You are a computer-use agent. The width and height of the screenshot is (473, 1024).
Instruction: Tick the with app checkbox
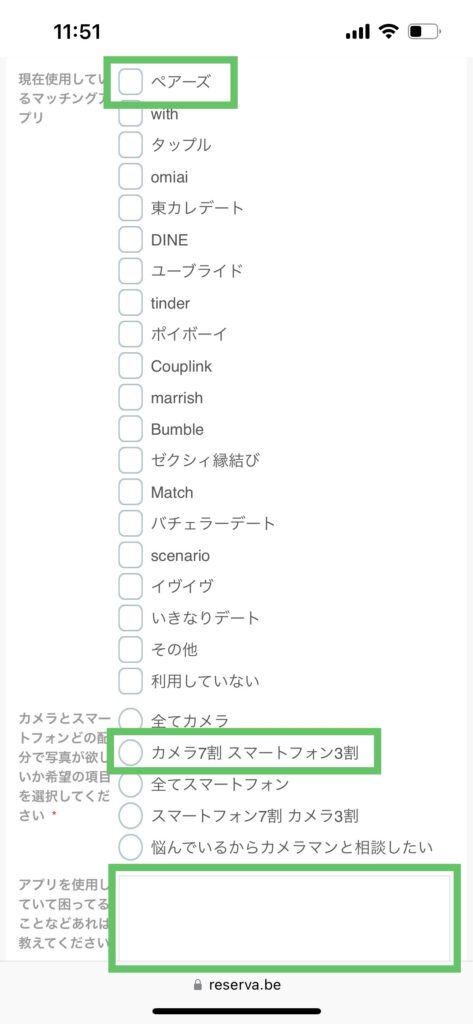pos(131,114)
